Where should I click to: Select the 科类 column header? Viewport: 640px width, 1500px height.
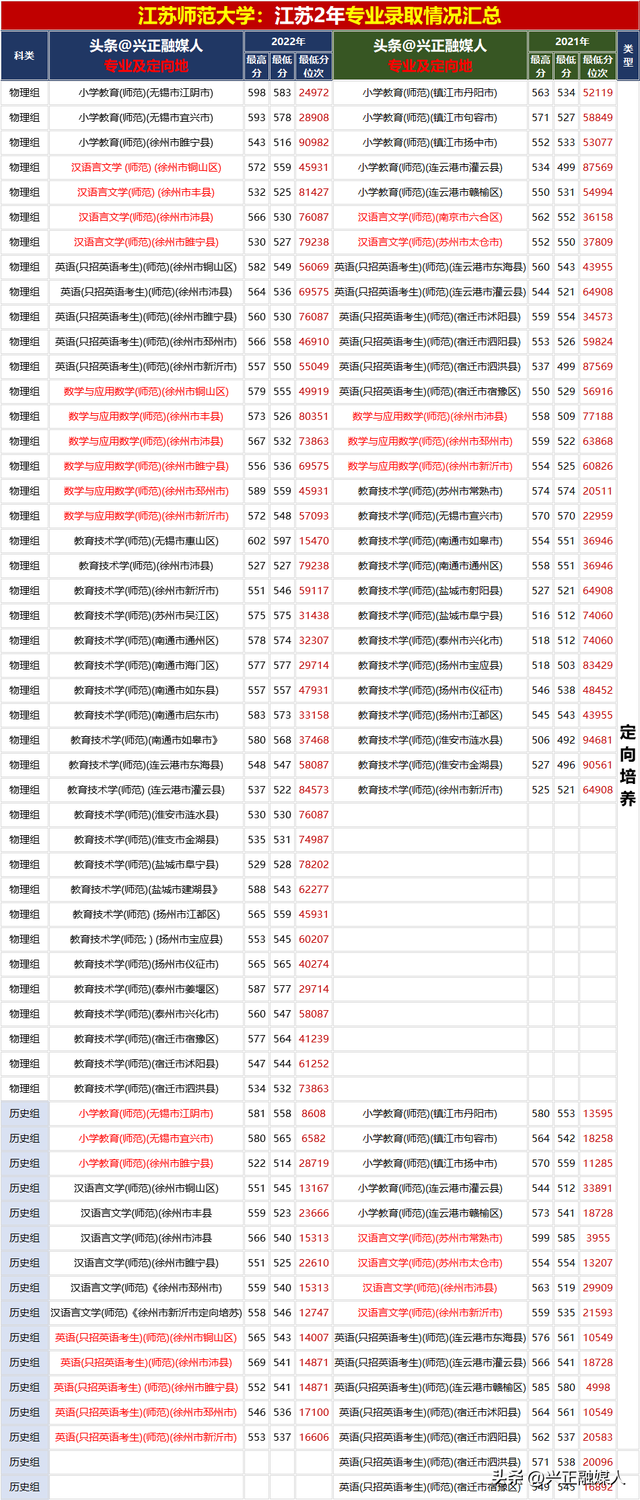(24, 56)
